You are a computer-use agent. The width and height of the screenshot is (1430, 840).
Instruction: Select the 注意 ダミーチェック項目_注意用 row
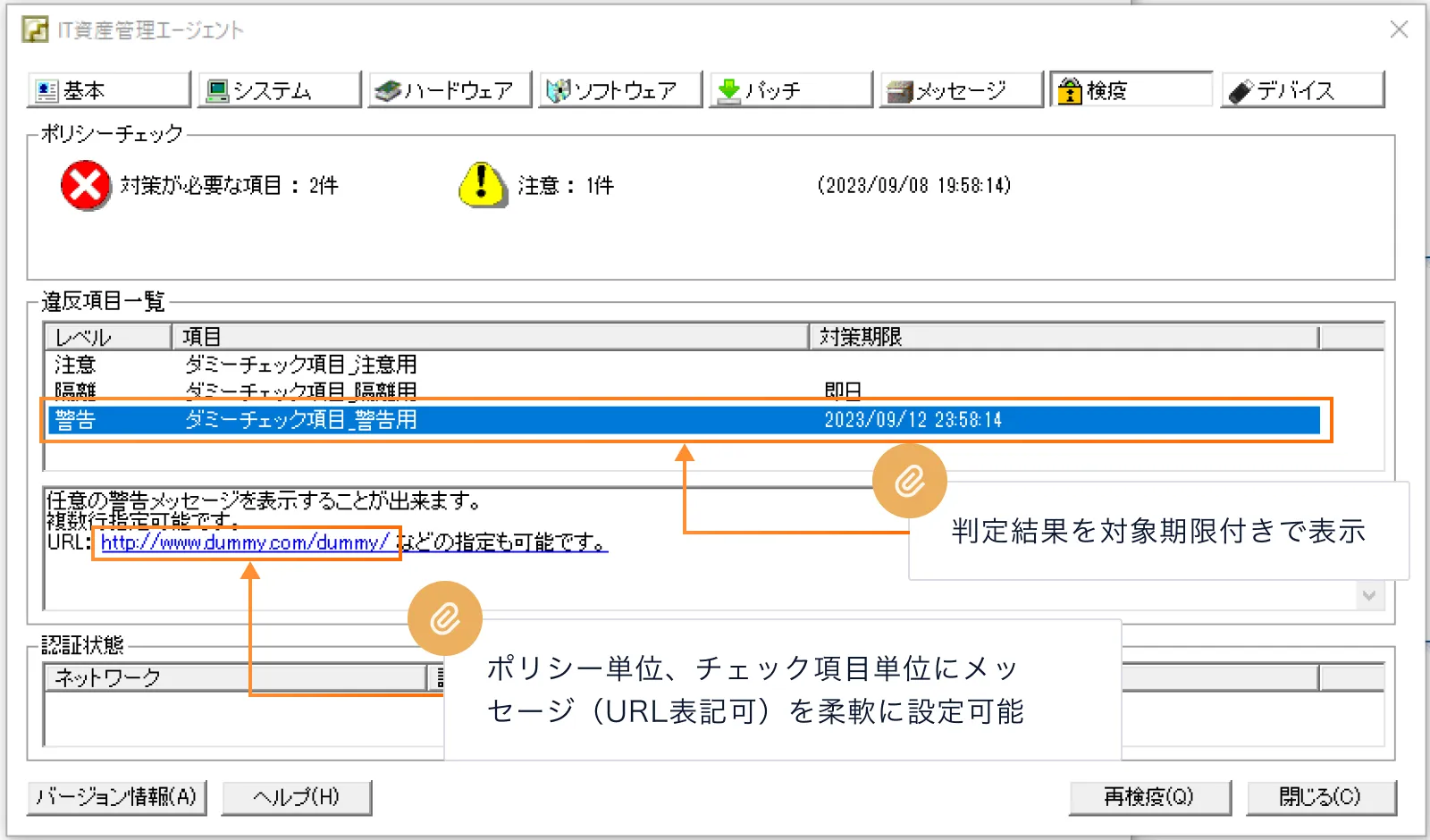click(682, 365)
